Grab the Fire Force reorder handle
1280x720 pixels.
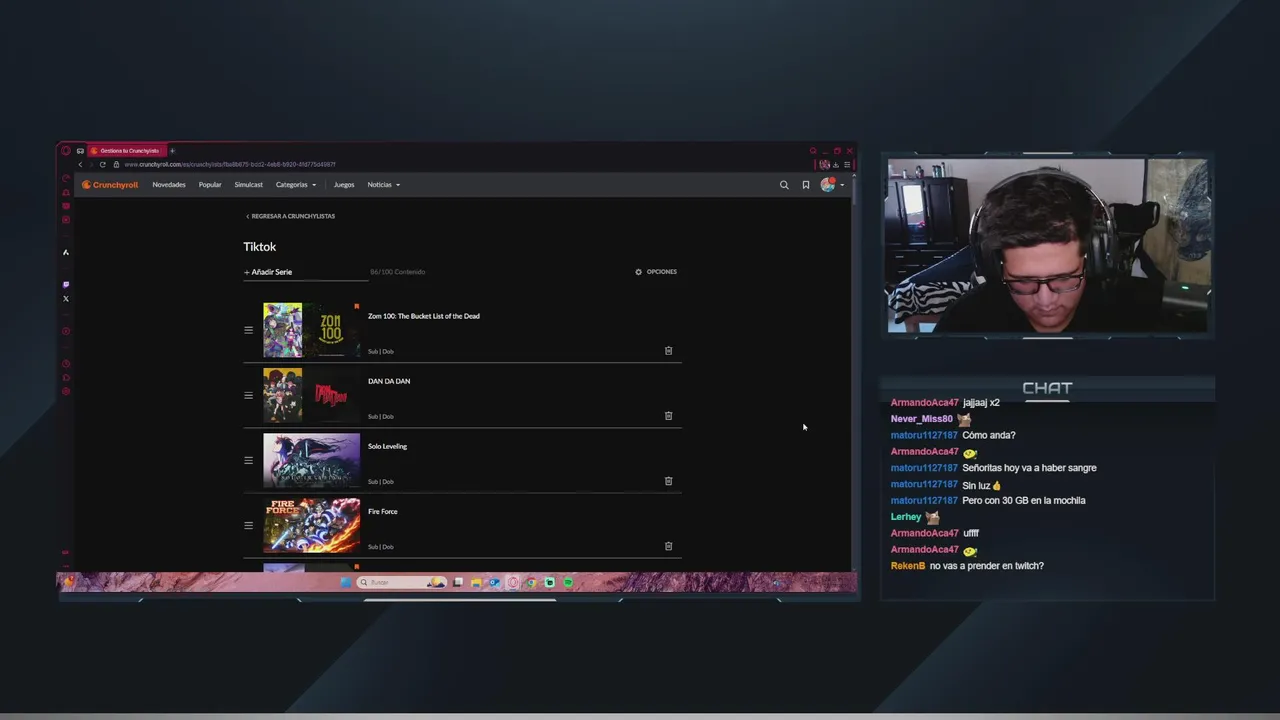(249, 525)
